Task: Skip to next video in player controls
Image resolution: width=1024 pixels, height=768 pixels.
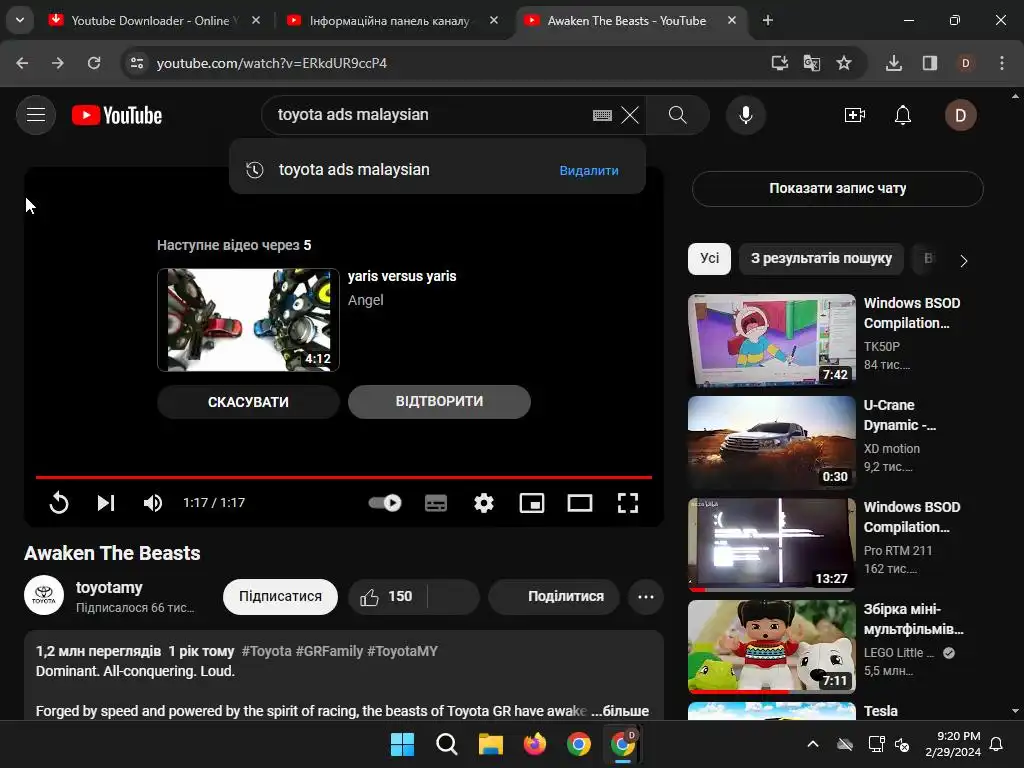Action: tap(106, 503)
